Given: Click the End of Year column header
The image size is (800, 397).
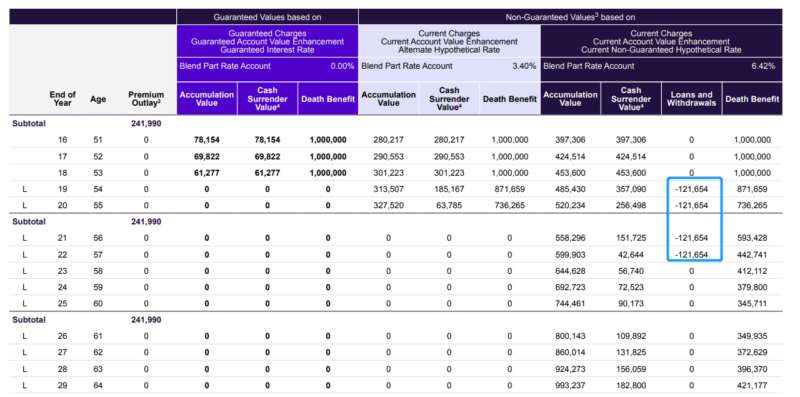Looking at the screenshot, I should [x=62, y=98].
